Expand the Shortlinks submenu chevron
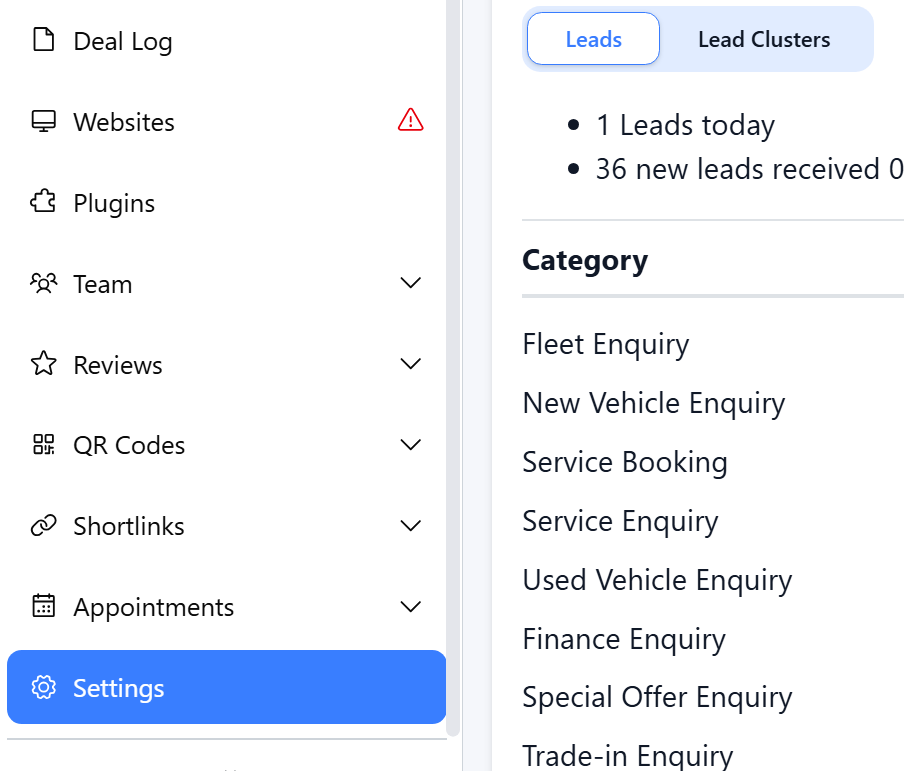Image resolution: width=904 pixels, height=771 pixels. 410,526
